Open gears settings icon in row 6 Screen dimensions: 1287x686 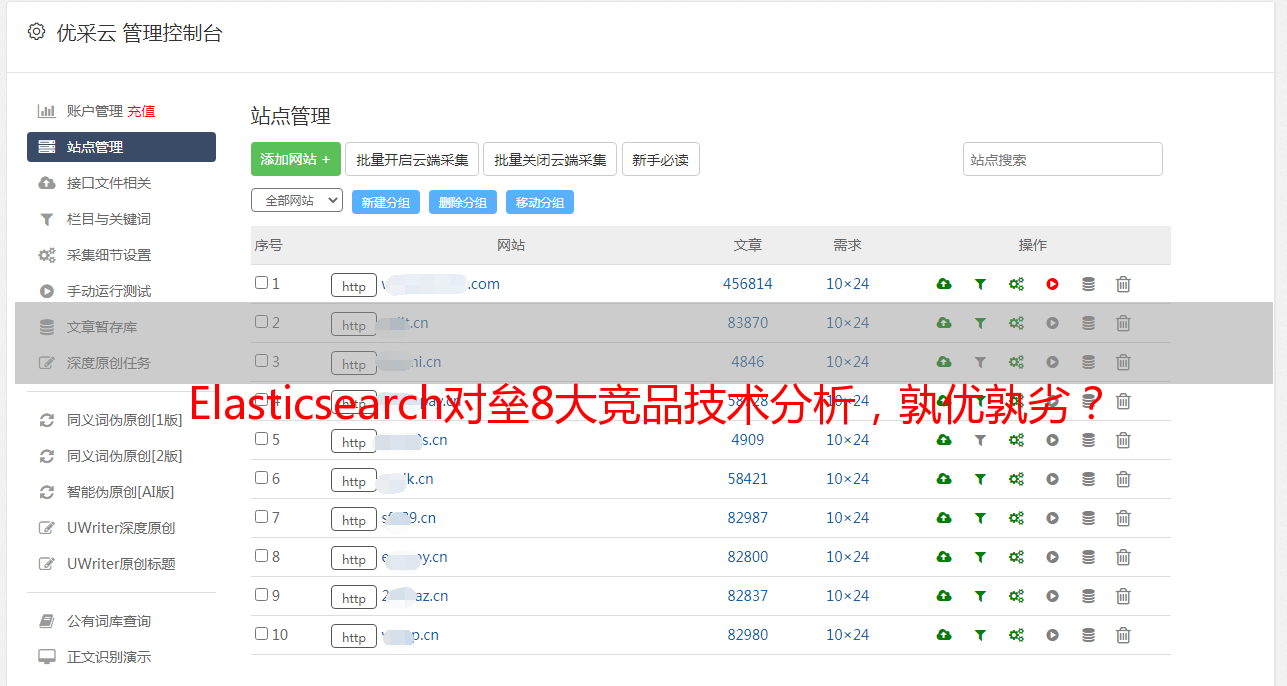click(x=1016, y=479)
